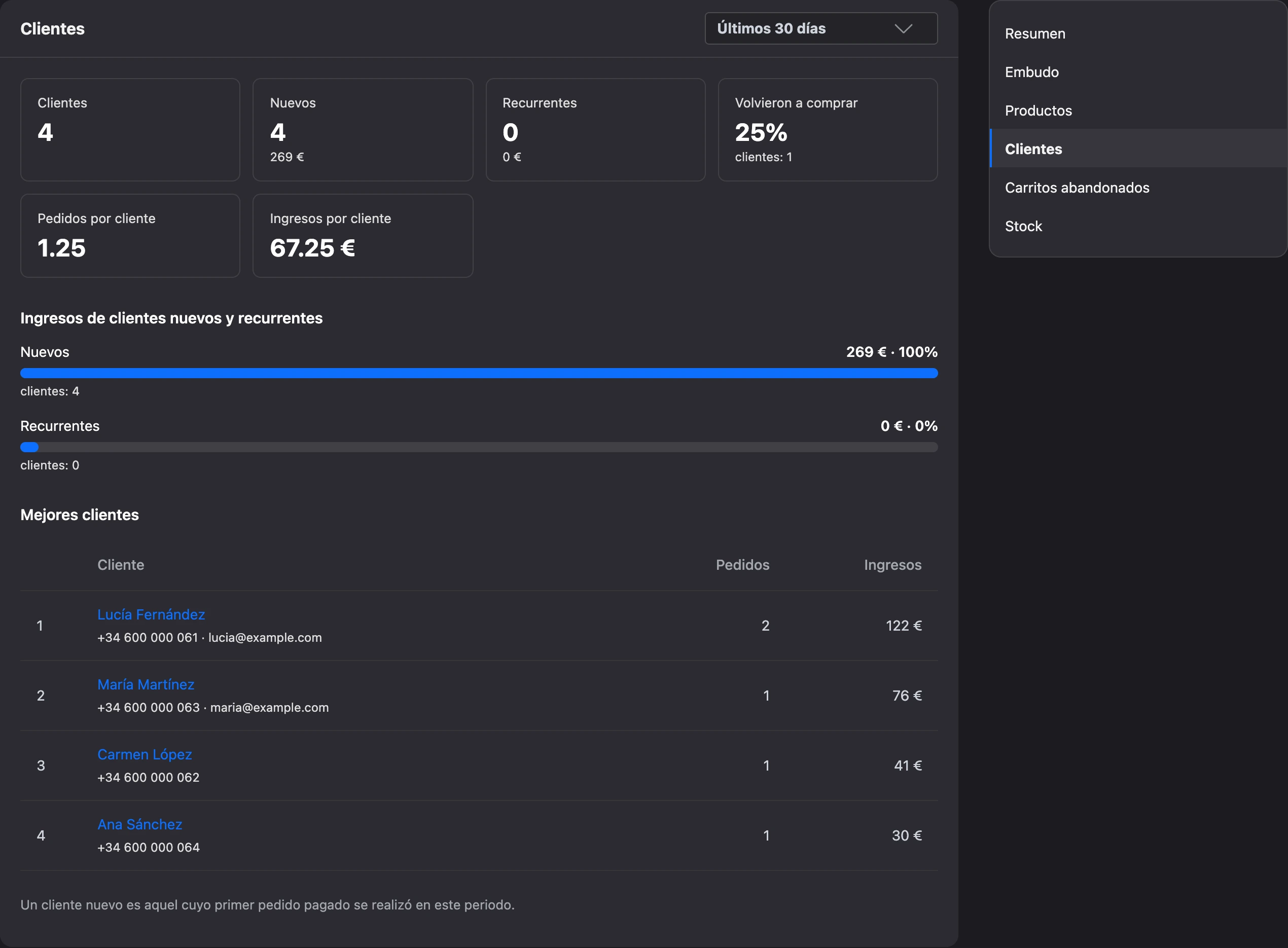The image size is (1288, 948).
Task: Click the Ingresos de clientes nuevos y recurrentes heading
Action: click(171, 318)
